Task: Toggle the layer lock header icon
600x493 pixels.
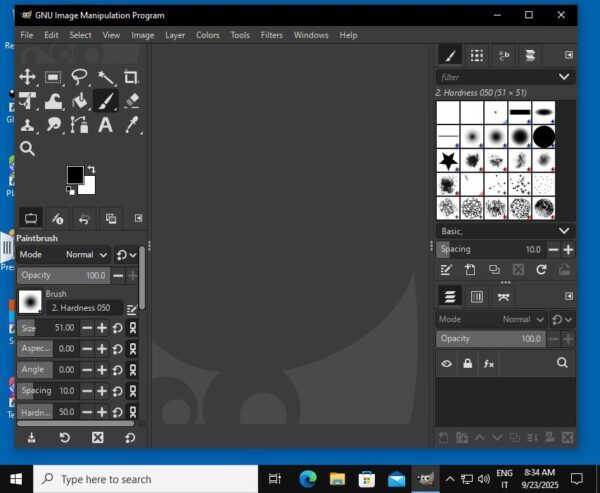Action: click(x=467, y=364)
